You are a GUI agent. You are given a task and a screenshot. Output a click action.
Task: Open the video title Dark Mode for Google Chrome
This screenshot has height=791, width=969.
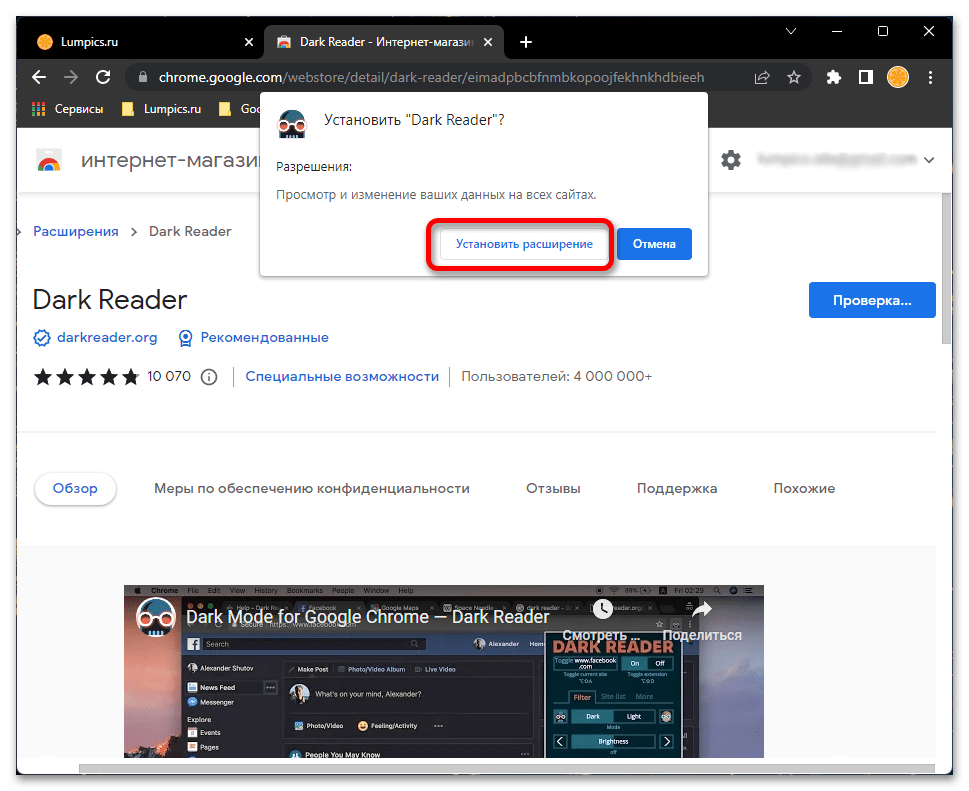pyautogui.click(x=367, y=617)
